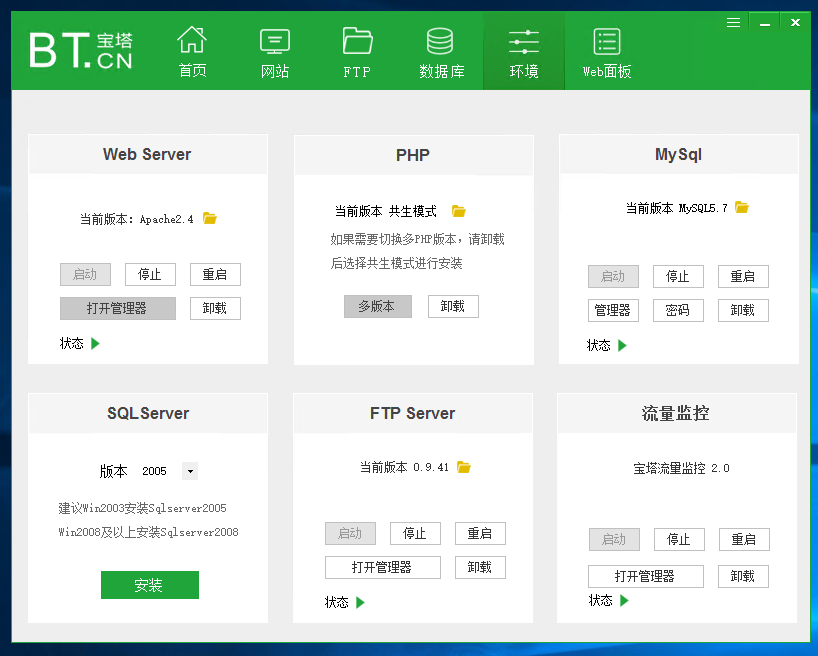Restart MySql with 重启

(743, 277)
